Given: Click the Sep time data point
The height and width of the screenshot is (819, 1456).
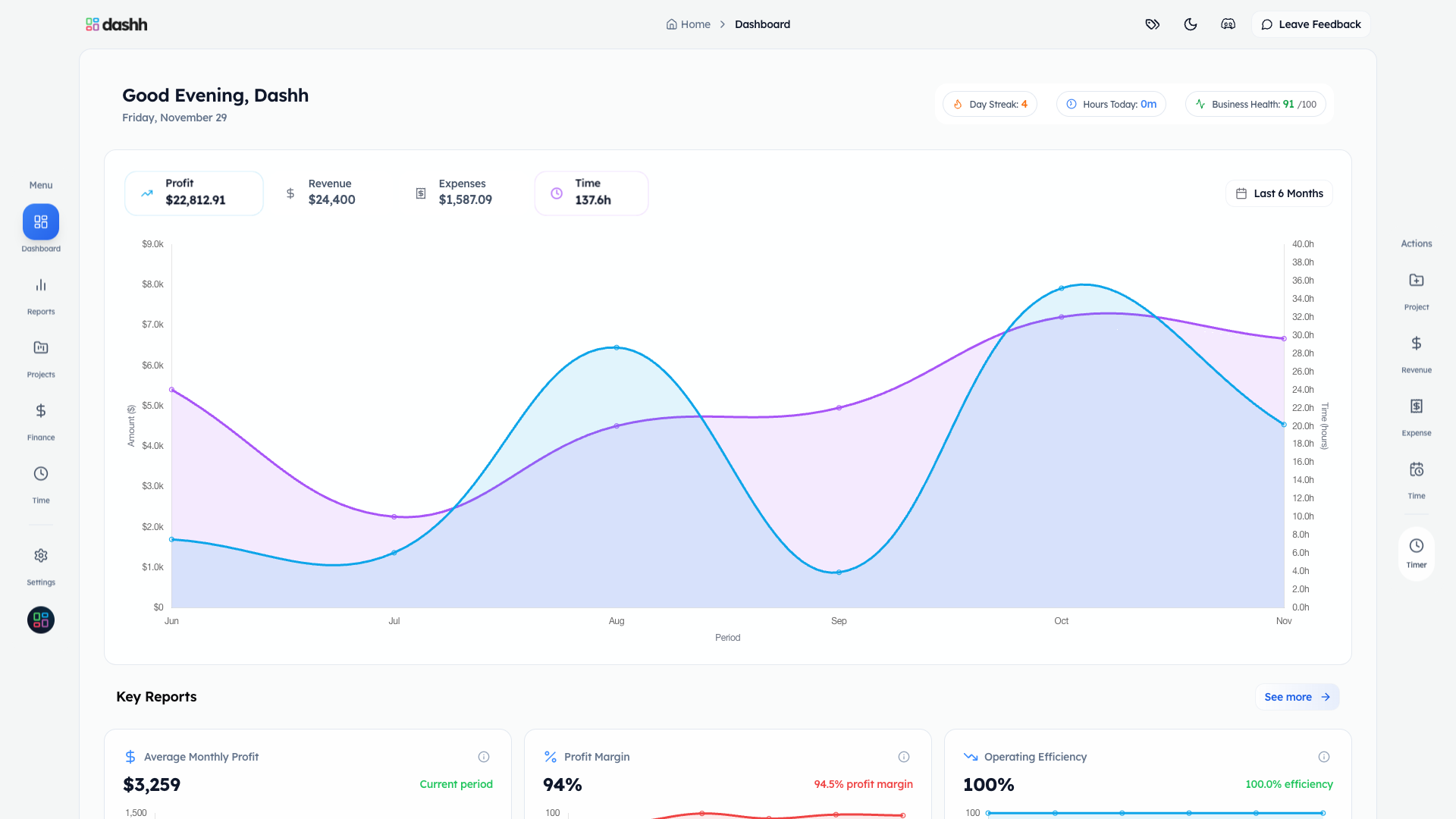Looking at the screenshot, I should (x=839, y=408).
